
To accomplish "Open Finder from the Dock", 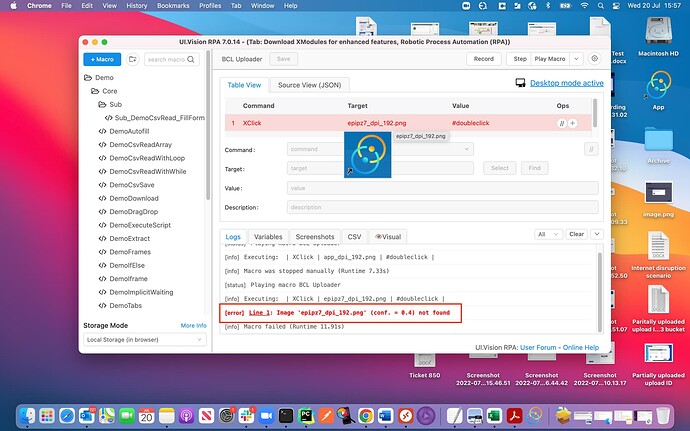I will [27, 416].
